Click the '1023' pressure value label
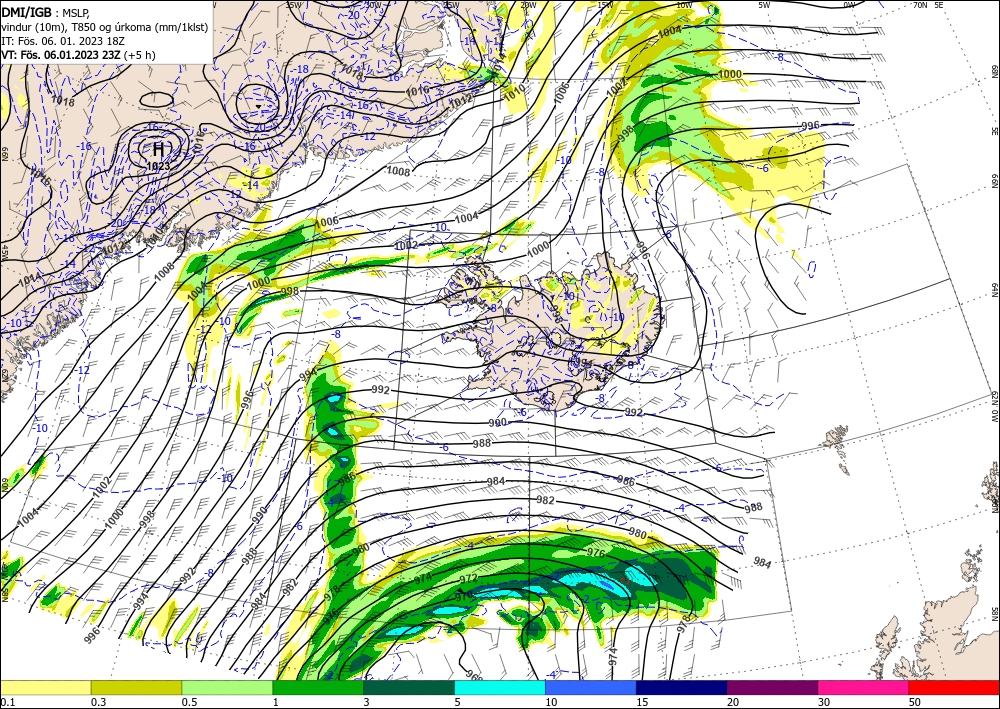 pos(158,166)
